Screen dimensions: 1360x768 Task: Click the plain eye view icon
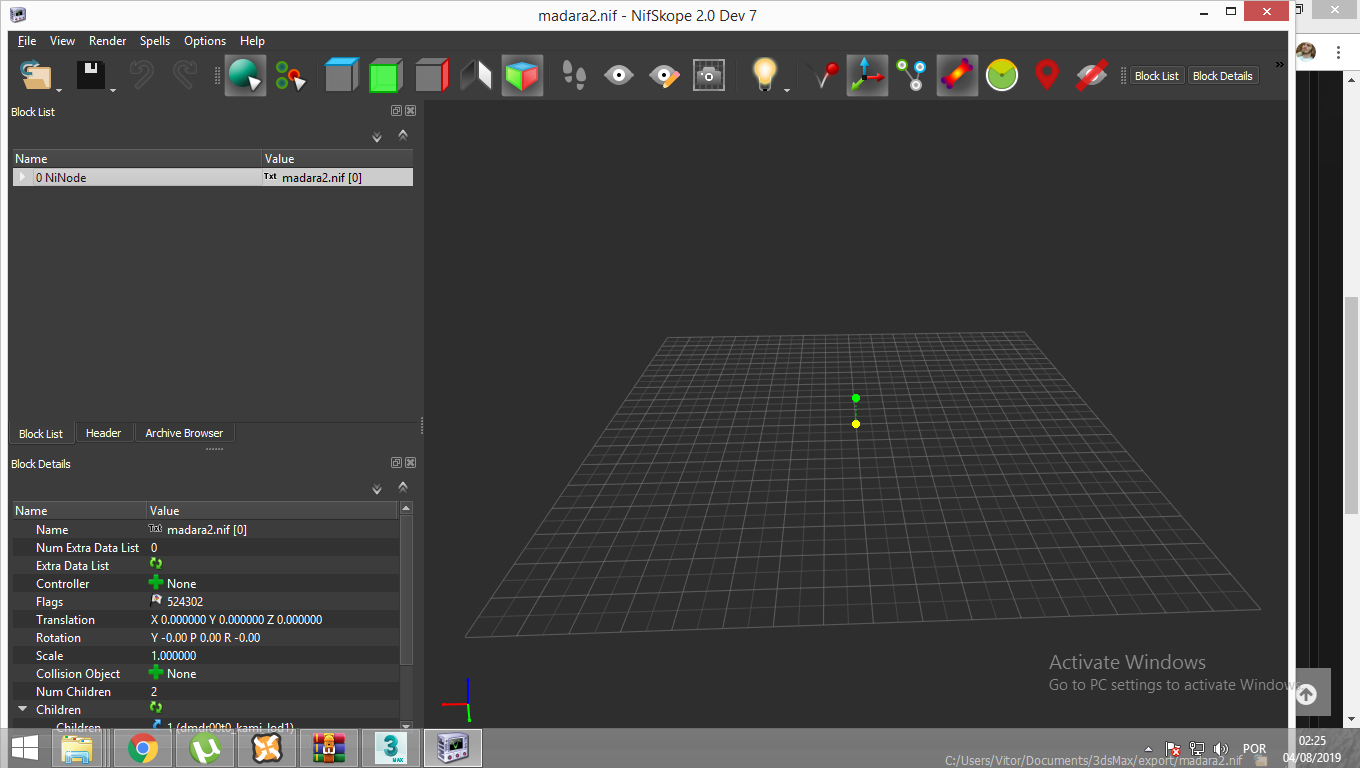[619, 75]
